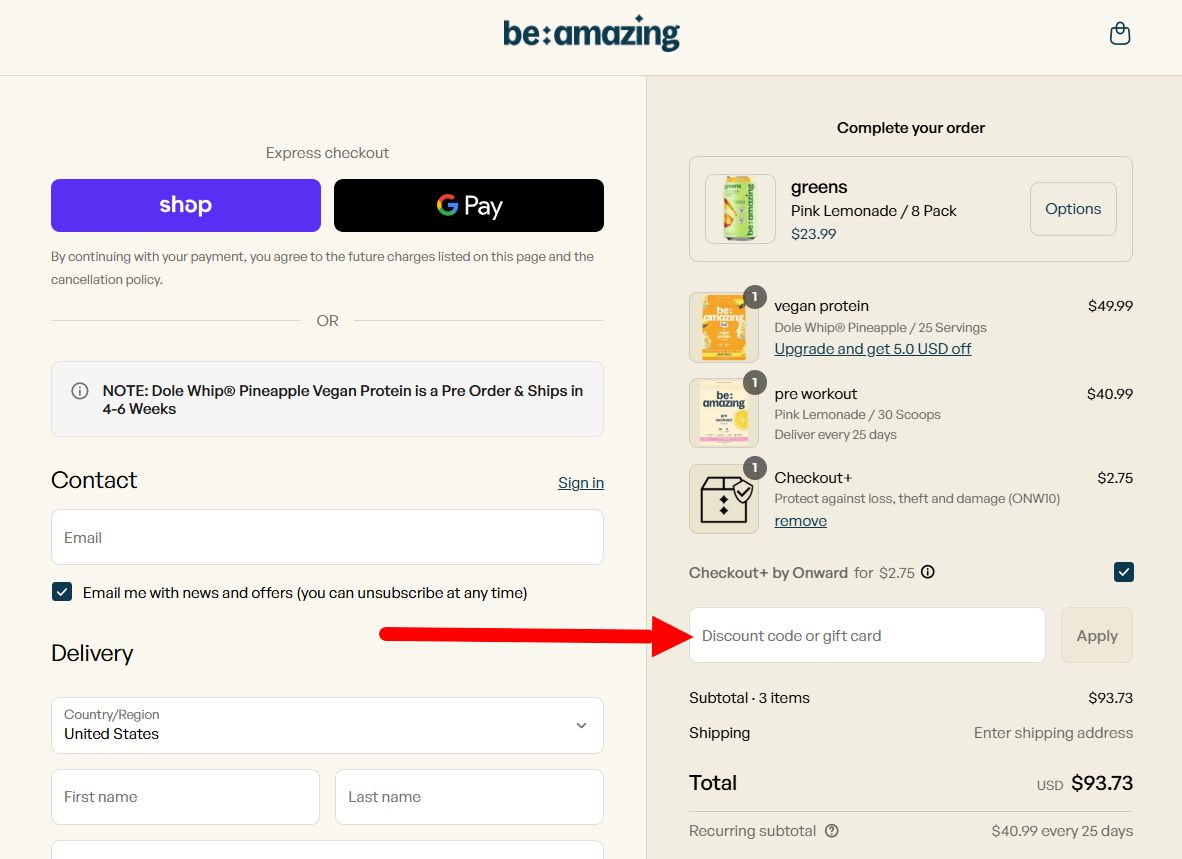The width and height of the screenshot is (1182, 859).
Task: Toggle the Checkout+ by Onward checkbox
Action: pos(1124,572)
